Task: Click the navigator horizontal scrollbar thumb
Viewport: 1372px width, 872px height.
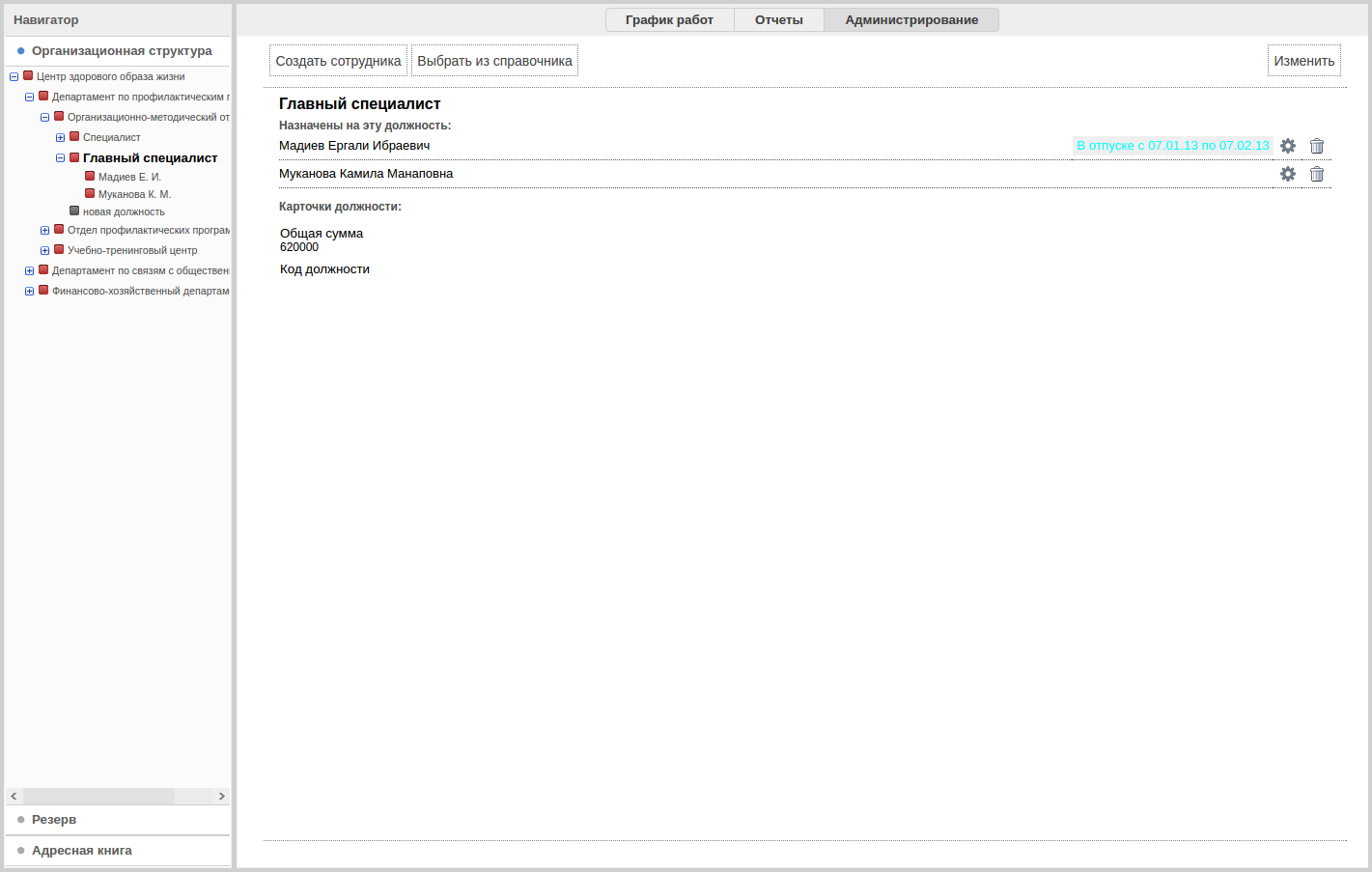Action: [x=98, y=796]
